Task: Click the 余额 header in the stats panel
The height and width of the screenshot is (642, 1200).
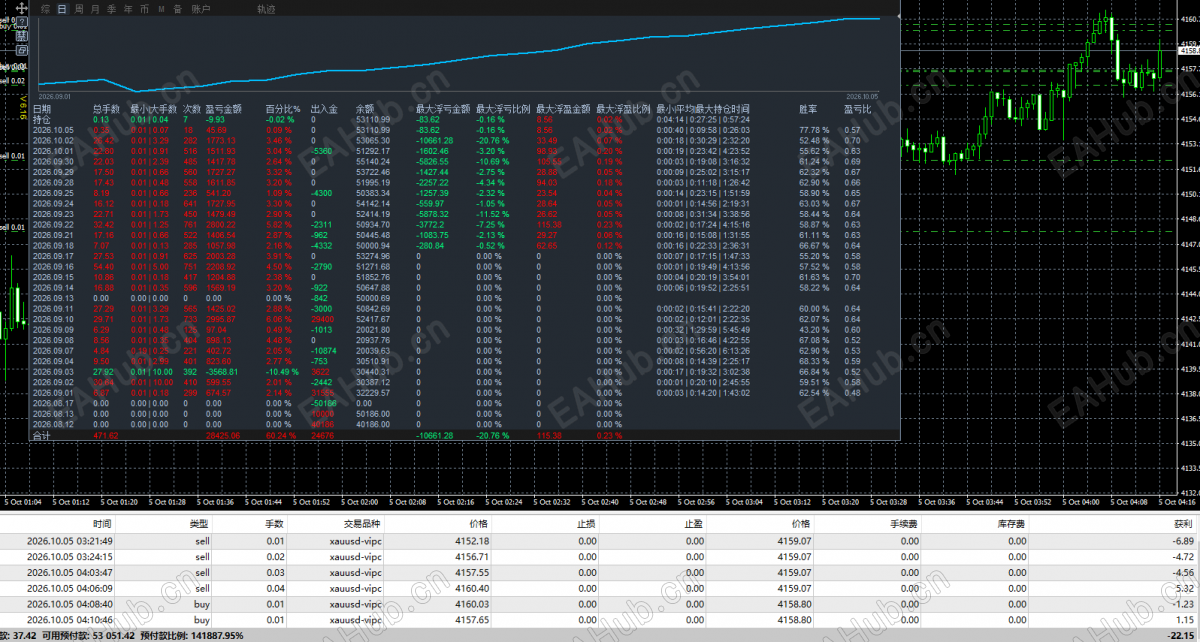Action: point(366,108)
